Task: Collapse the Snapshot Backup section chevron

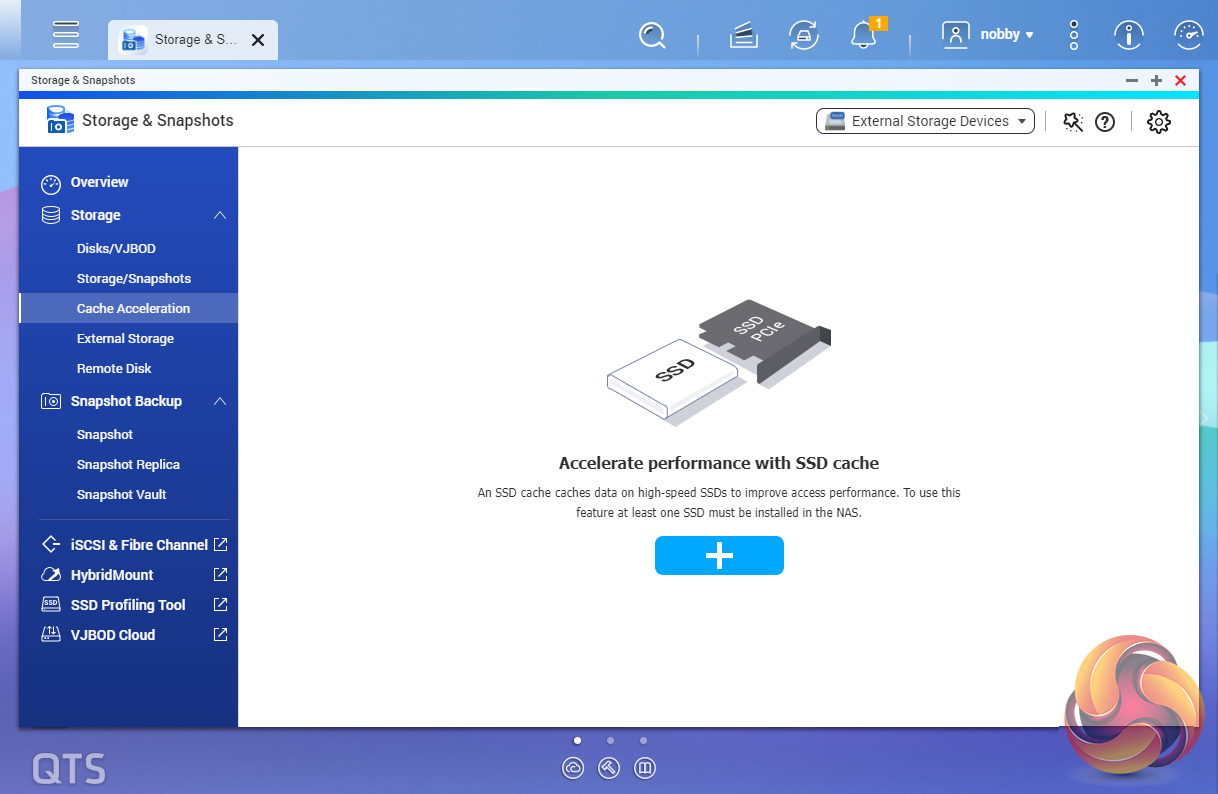Action: click(220, 401)
